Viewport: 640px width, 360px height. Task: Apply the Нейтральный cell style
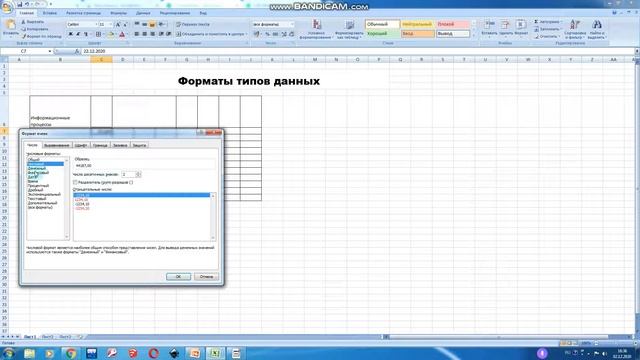click(x=417, y=24)
